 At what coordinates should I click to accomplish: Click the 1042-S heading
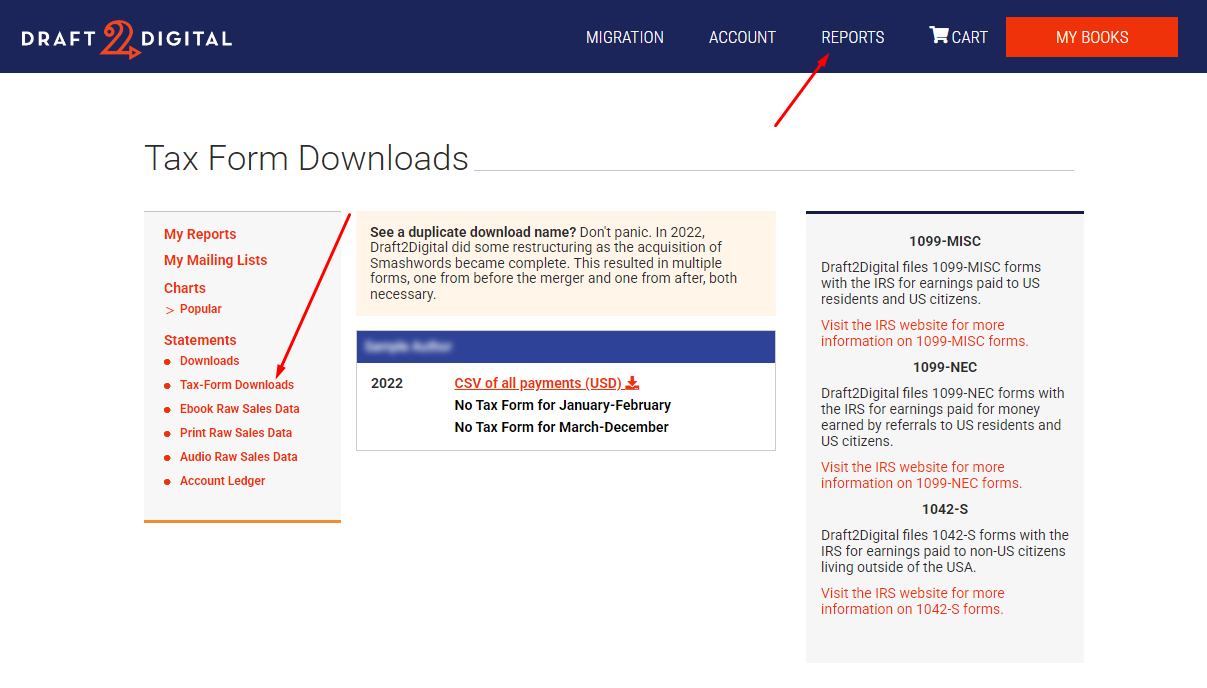(945, 509)
